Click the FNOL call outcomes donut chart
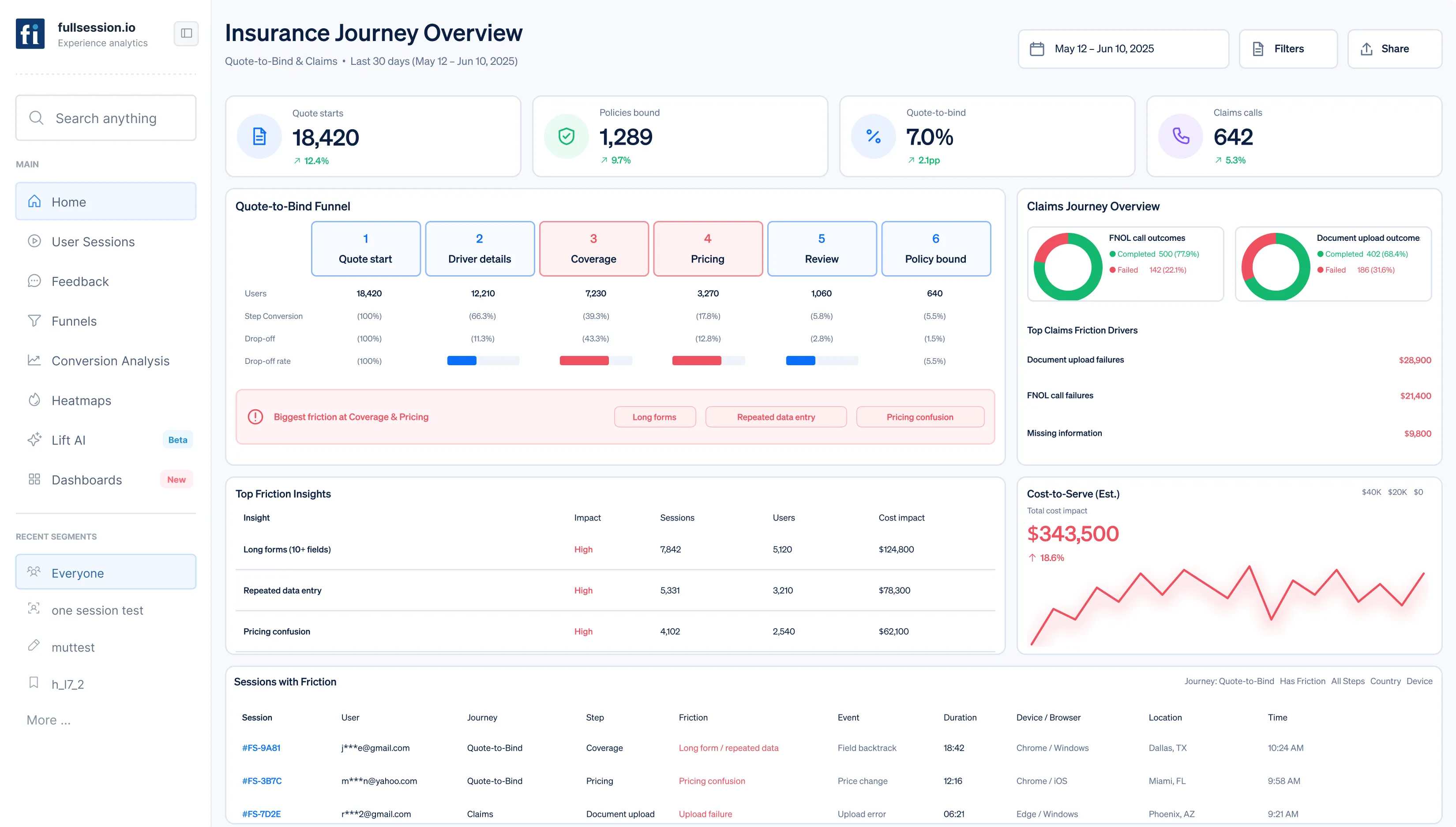The width and height of the screenshot is (1456, 827). coord(1067,266)
